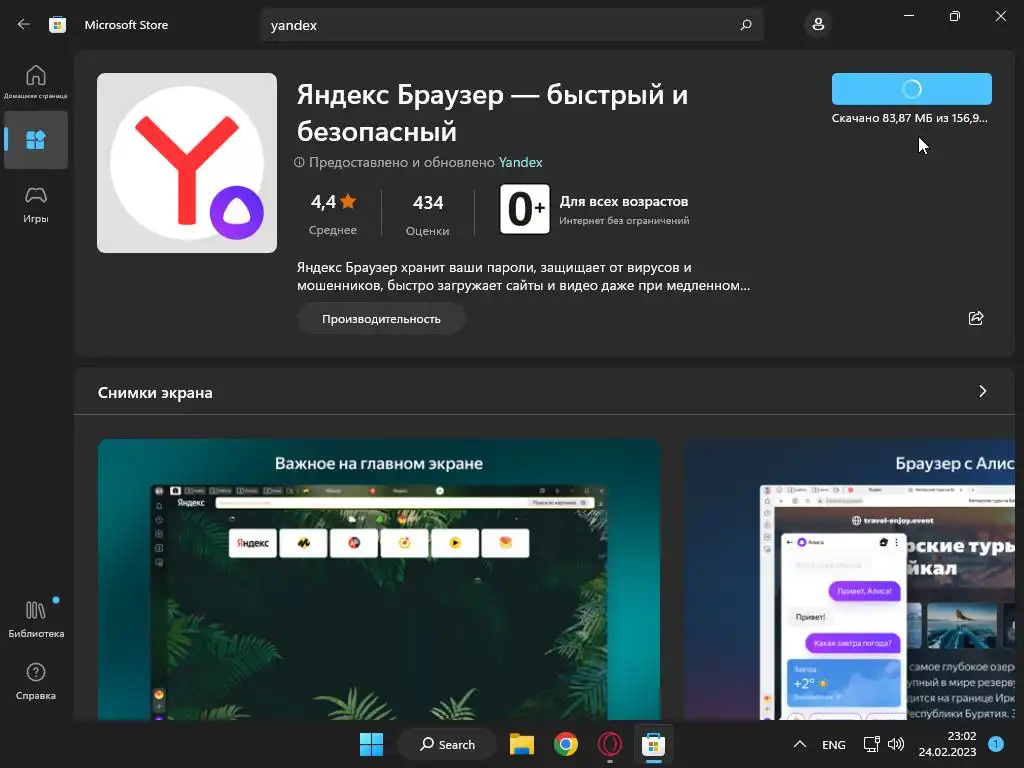Click the Производительность category button
1024x768 pixels.
(x=381, y=319)
